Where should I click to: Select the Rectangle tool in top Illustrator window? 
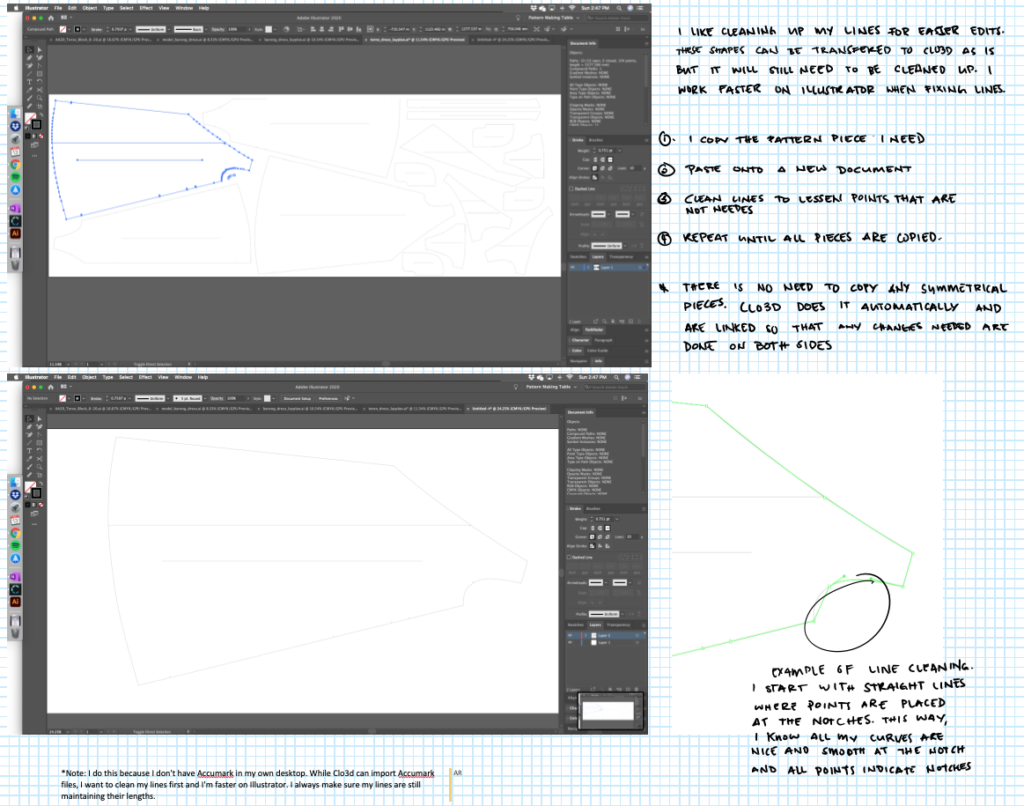[x=39, y=74]
